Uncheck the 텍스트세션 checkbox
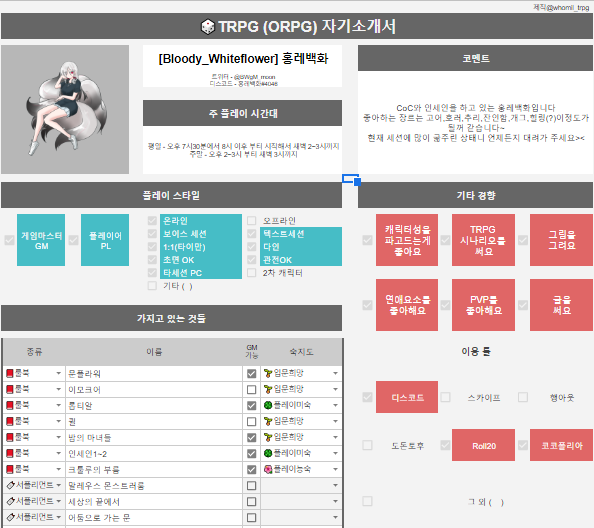594x528 pixels. pos(252,234)
